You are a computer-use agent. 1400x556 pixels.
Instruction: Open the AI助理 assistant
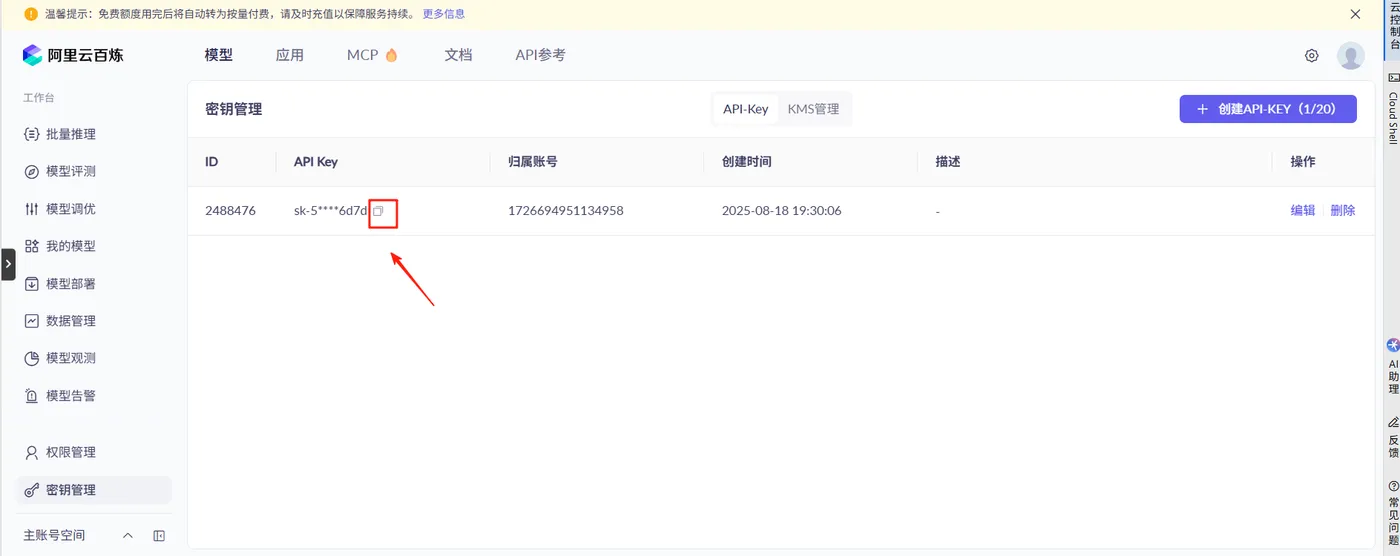click(1393, 366)
